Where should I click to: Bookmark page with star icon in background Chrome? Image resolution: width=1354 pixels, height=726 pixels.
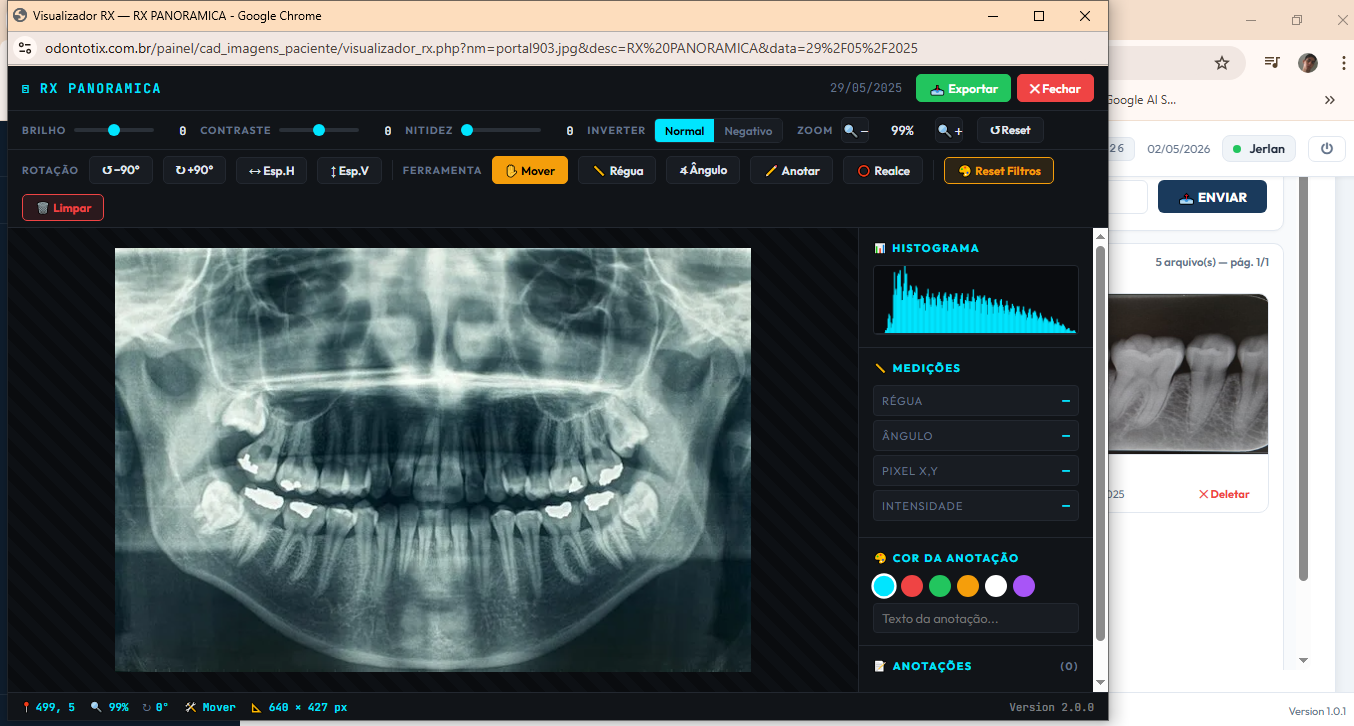(1221, 63)
